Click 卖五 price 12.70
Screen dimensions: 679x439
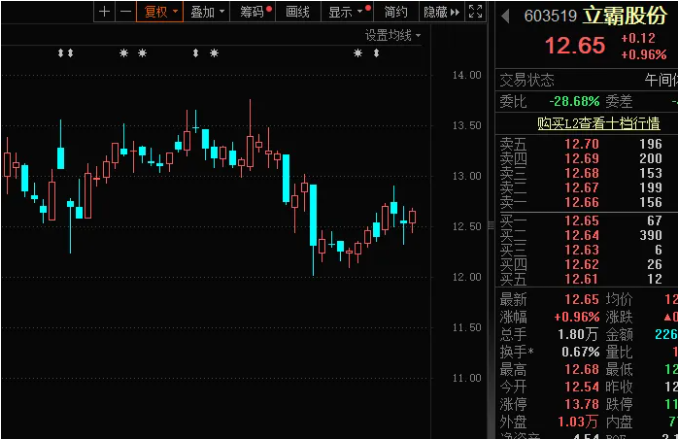click(582, 144)
